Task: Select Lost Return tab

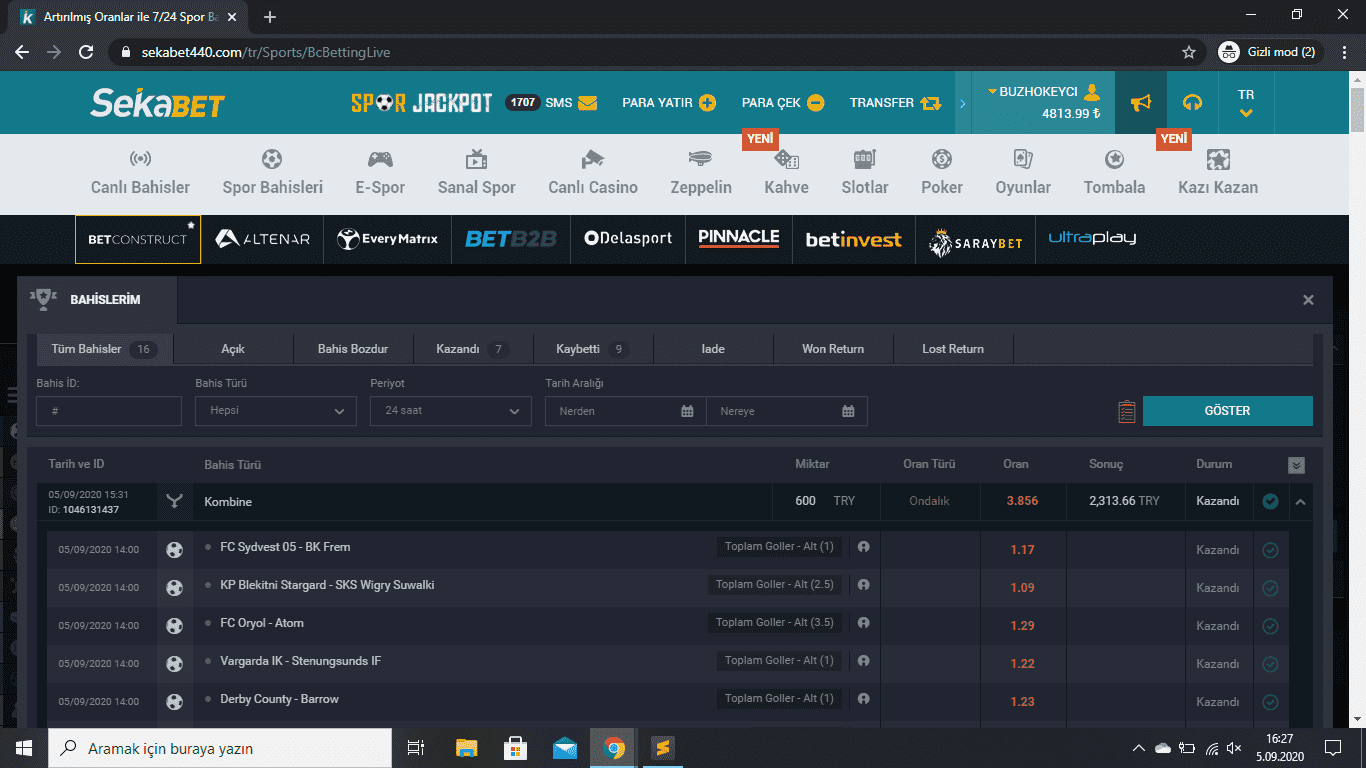Action: point(953,349)
